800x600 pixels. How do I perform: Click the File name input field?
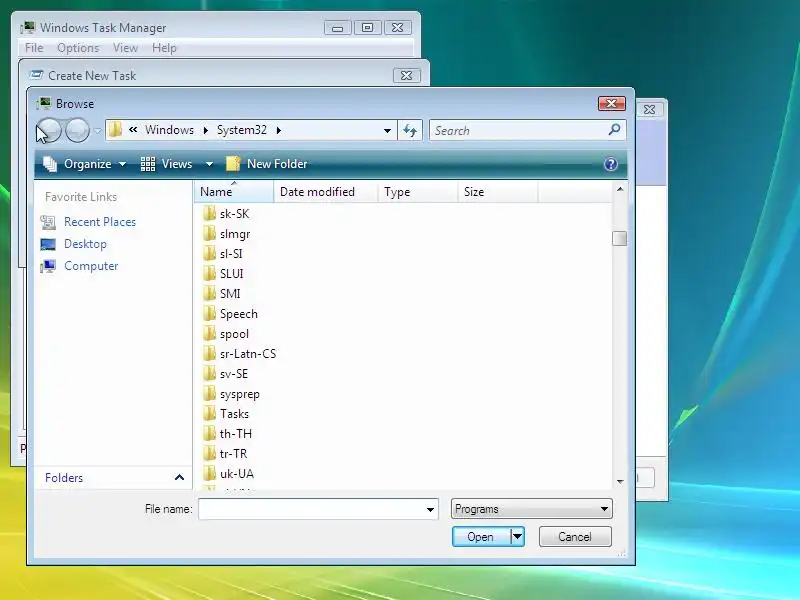click(311, 509)
